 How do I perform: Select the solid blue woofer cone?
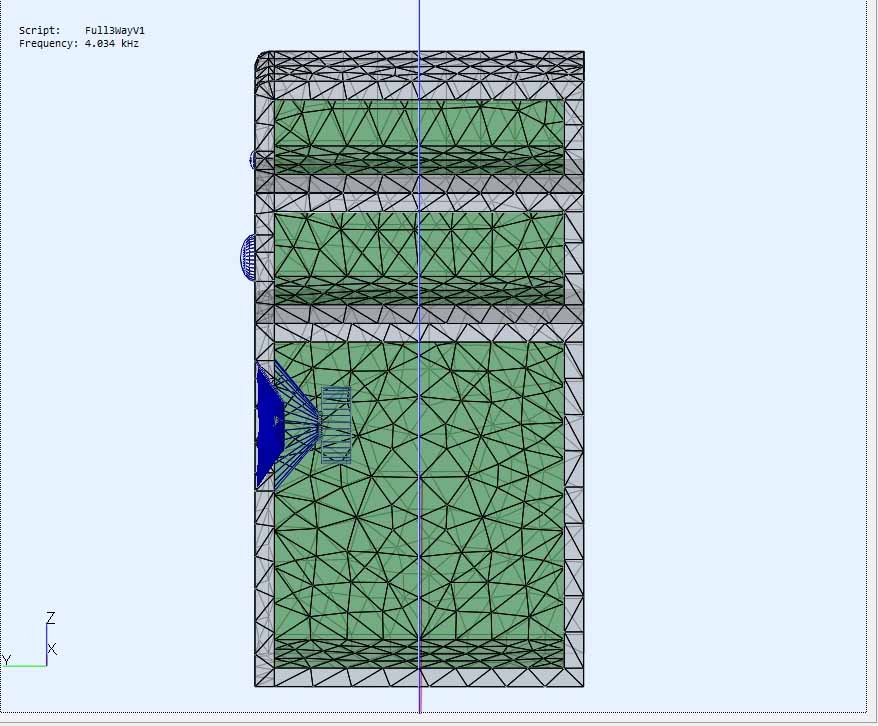269,425
